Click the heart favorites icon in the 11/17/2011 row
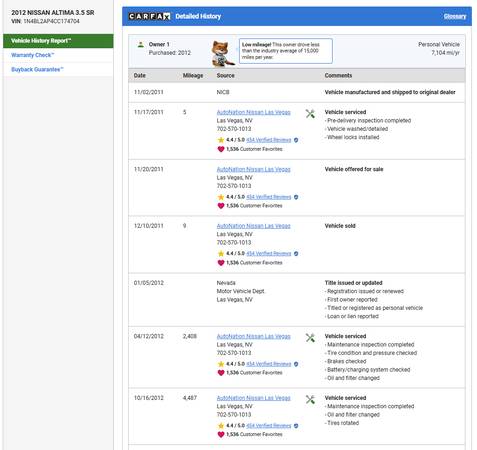477x450 pixels. (x=221, y=149)
